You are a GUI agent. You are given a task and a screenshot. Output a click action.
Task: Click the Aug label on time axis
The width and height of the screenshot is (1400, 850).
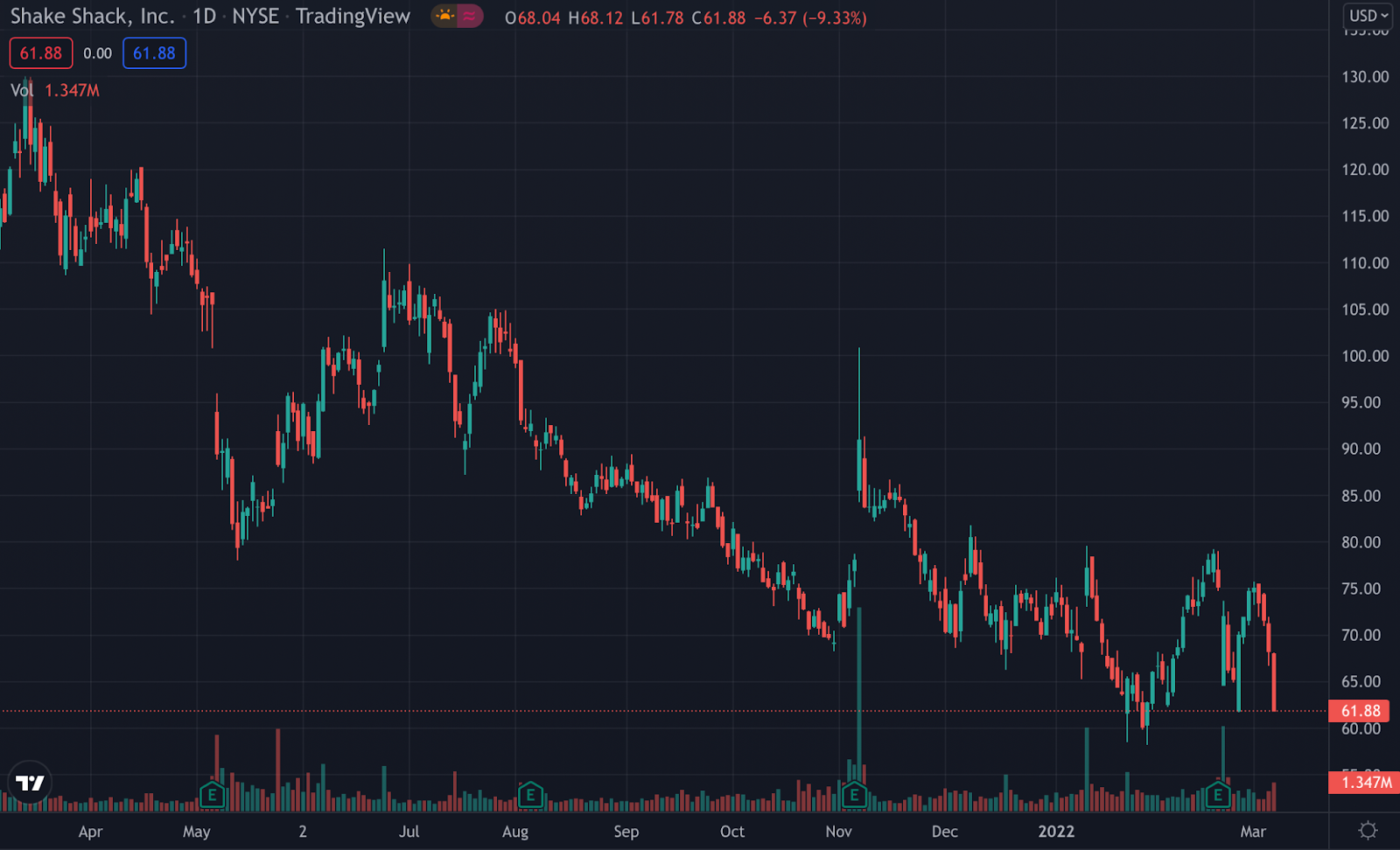pyautogui.click(x=515, y=832)
